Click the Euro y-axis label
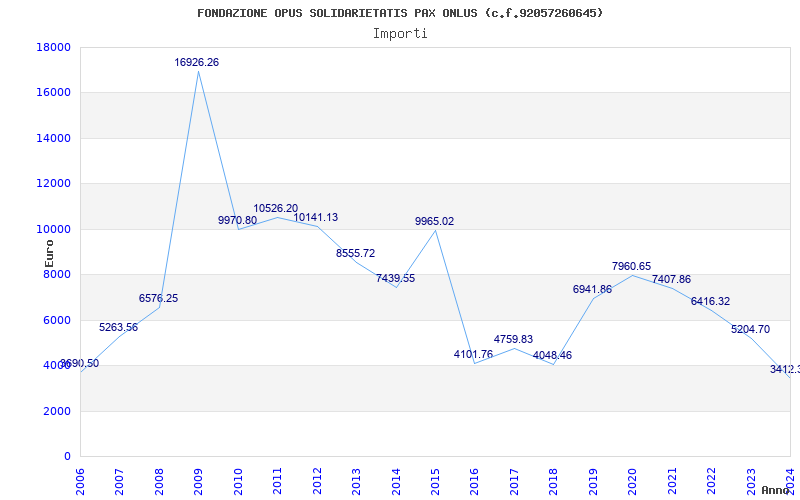The height and width of the screenshot is (500, 800). tap(49, 254)
